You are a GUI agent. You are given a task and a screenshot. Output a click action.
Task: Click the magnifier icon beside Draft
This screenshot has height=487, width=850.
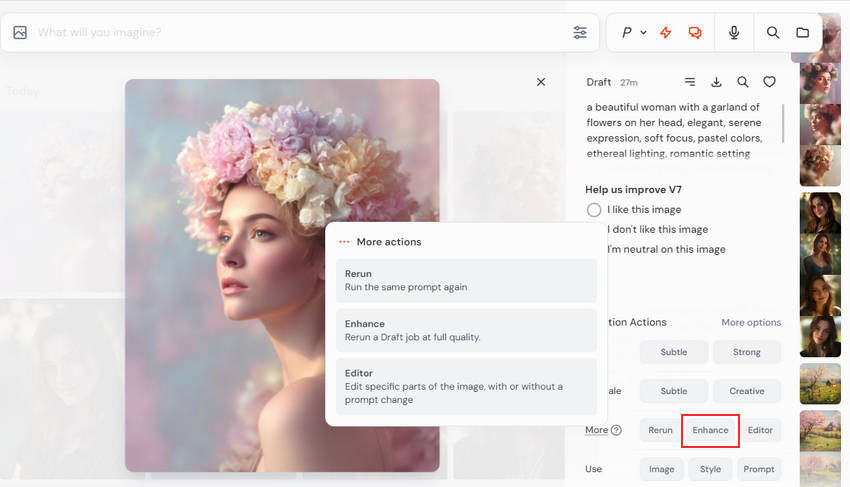(x=743, y=82)
